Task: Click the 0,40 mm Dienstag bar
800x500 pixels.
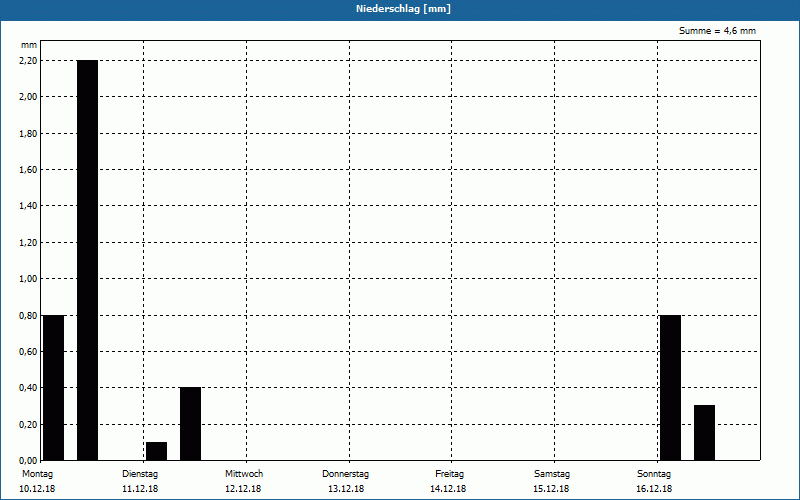Action: (x=190, y=424)
